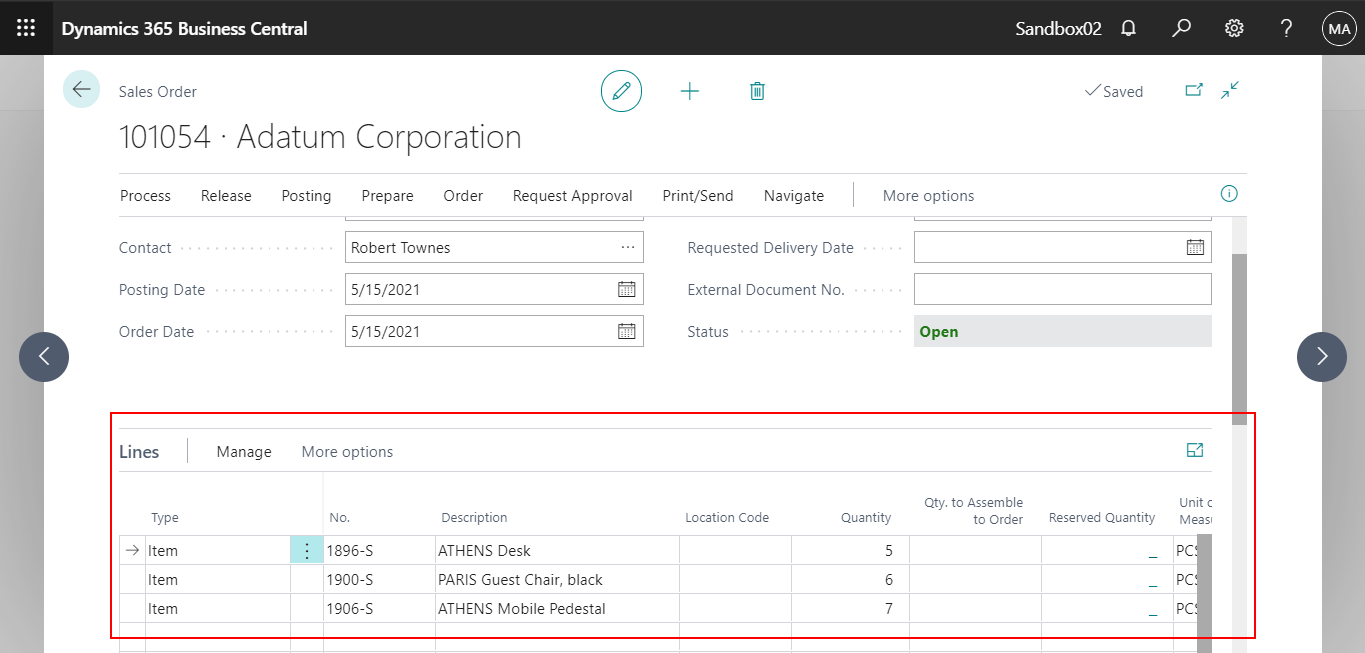Screen dimensions: 1365x653
Task: Open Manage actions for order lines
Action: (x=243, y=451)
